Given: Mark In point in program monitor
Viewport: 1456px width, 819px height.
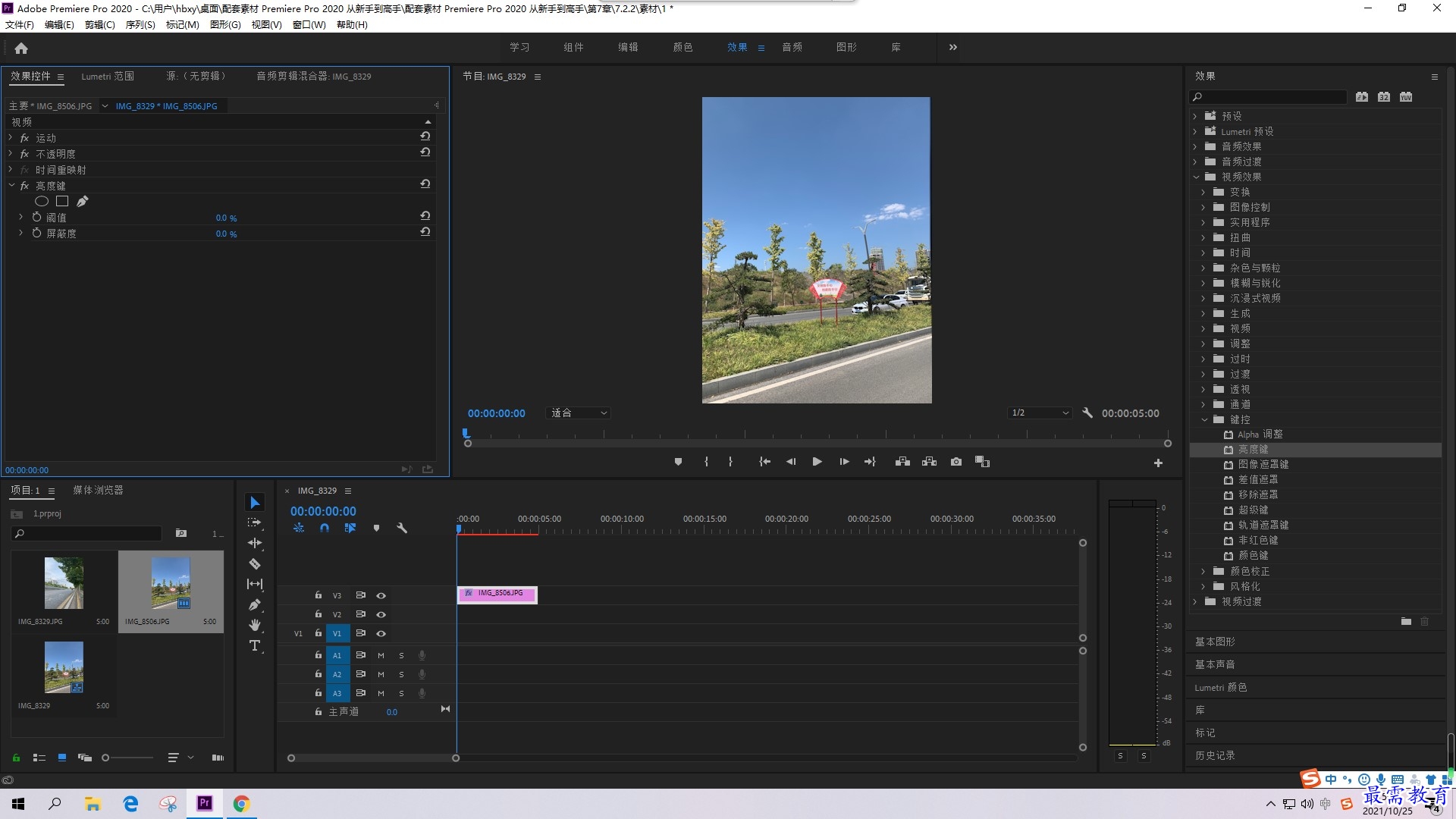Looking at the screenshot, I should click(x=706, y=462).
